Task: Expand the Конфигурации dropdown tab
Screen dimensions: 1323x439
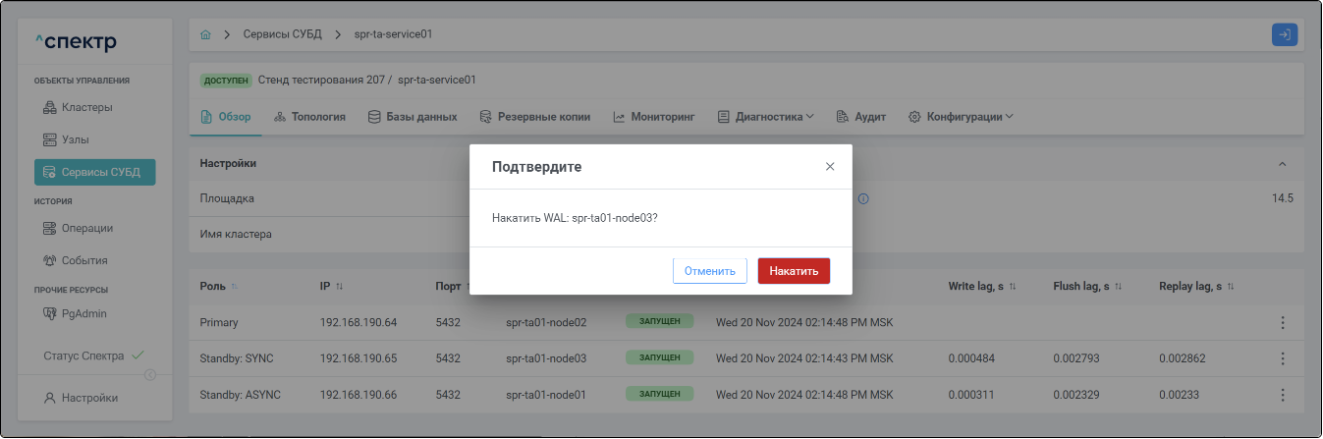Action: click(x=961, y=117)
